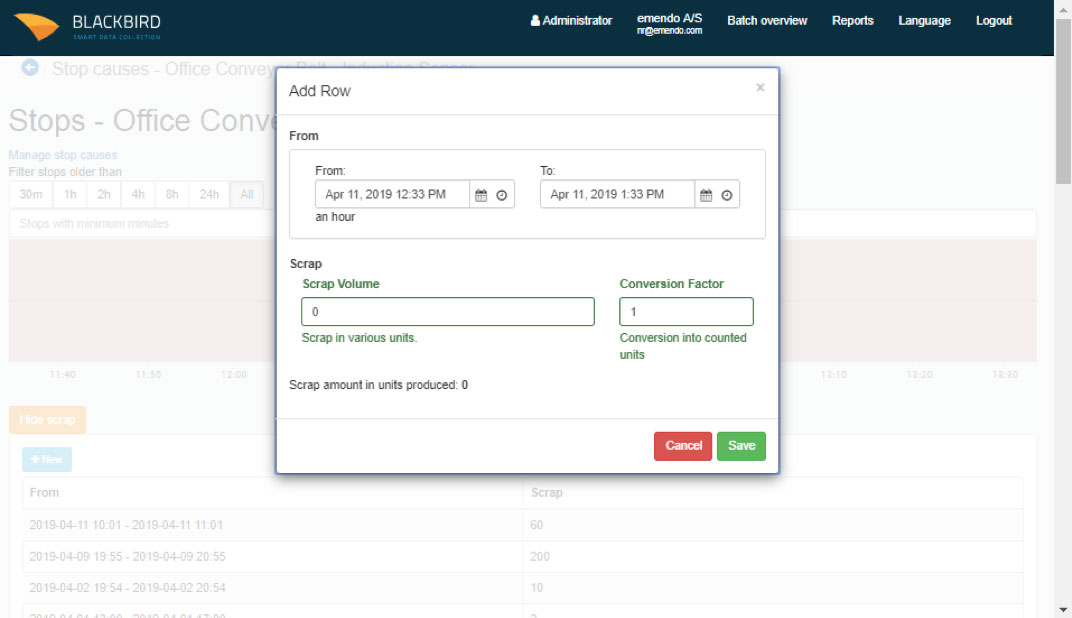Click Logout
Screen dimensions: 1072x618
[x=993, y=21]
